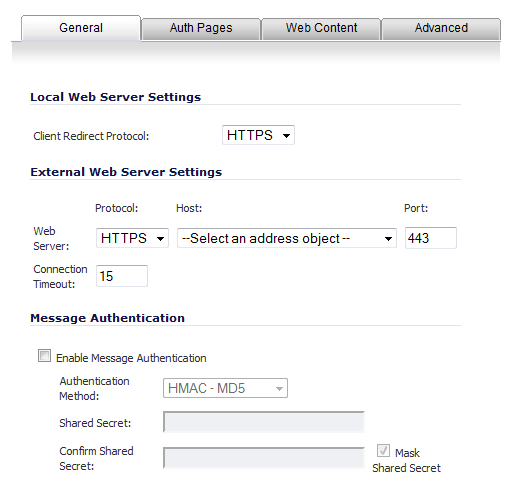509x488 pixels.
Task: Expand the Host address object dropdown
Action: click(287, 238)
